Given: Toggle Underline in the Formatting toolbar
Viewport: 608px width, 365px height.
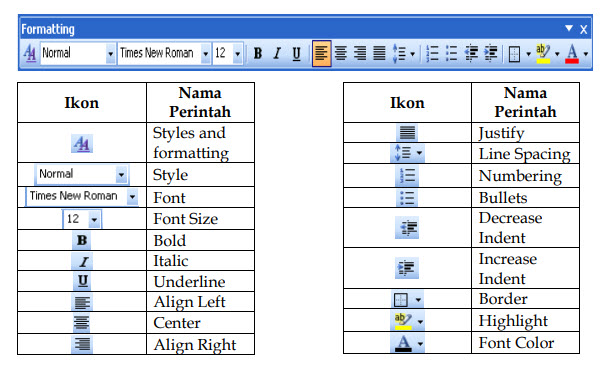Looking at the screenshot, I should (x=297, y=54).
